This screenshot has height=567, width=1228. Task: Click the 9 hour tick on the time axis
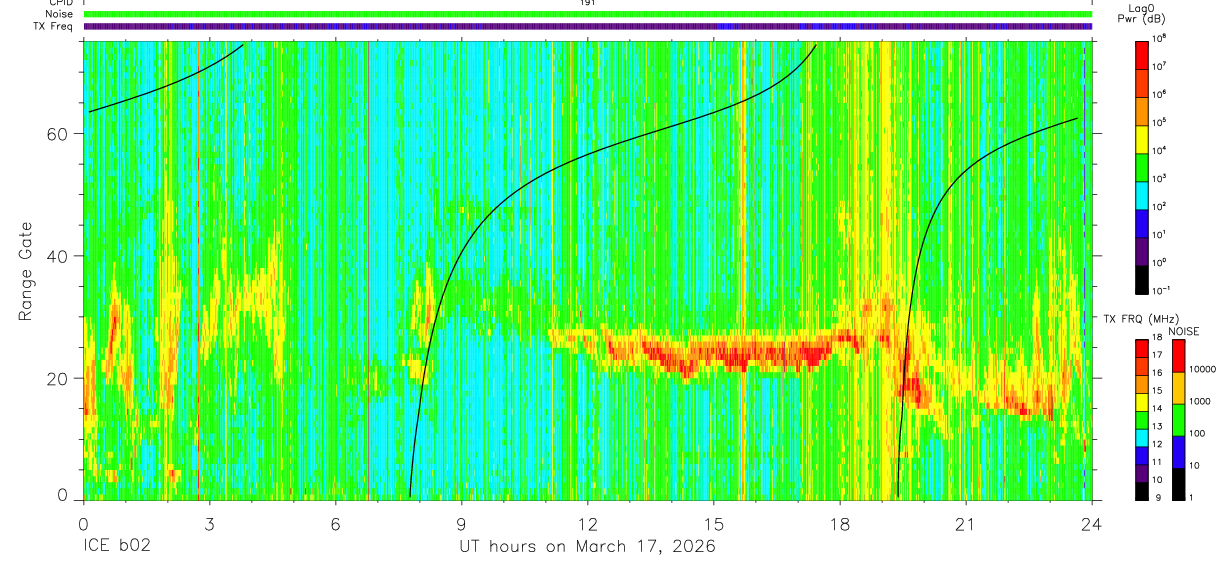(461, 523)
